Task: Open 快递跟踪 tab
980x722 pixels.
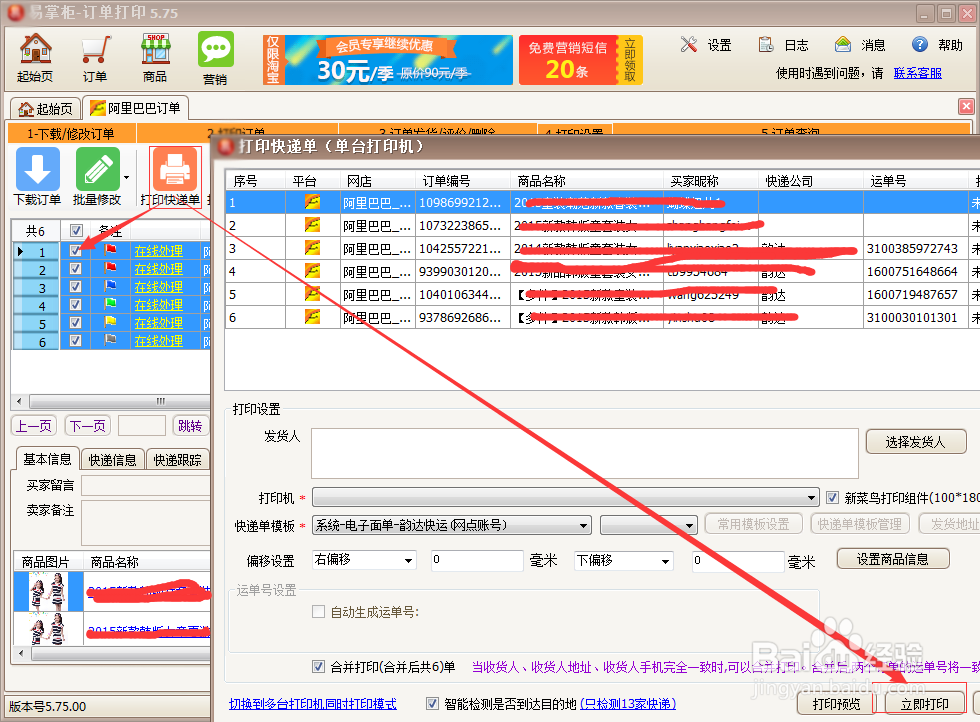Action: pos(178,460)
